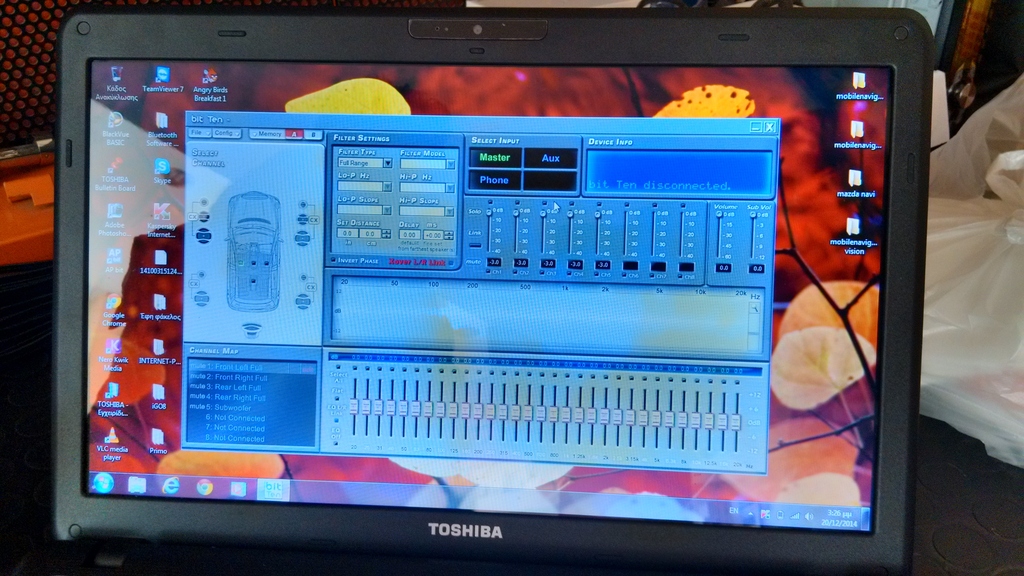Click the Volume slider
The image size is (1024, 576).
click(x=720, y=235)
